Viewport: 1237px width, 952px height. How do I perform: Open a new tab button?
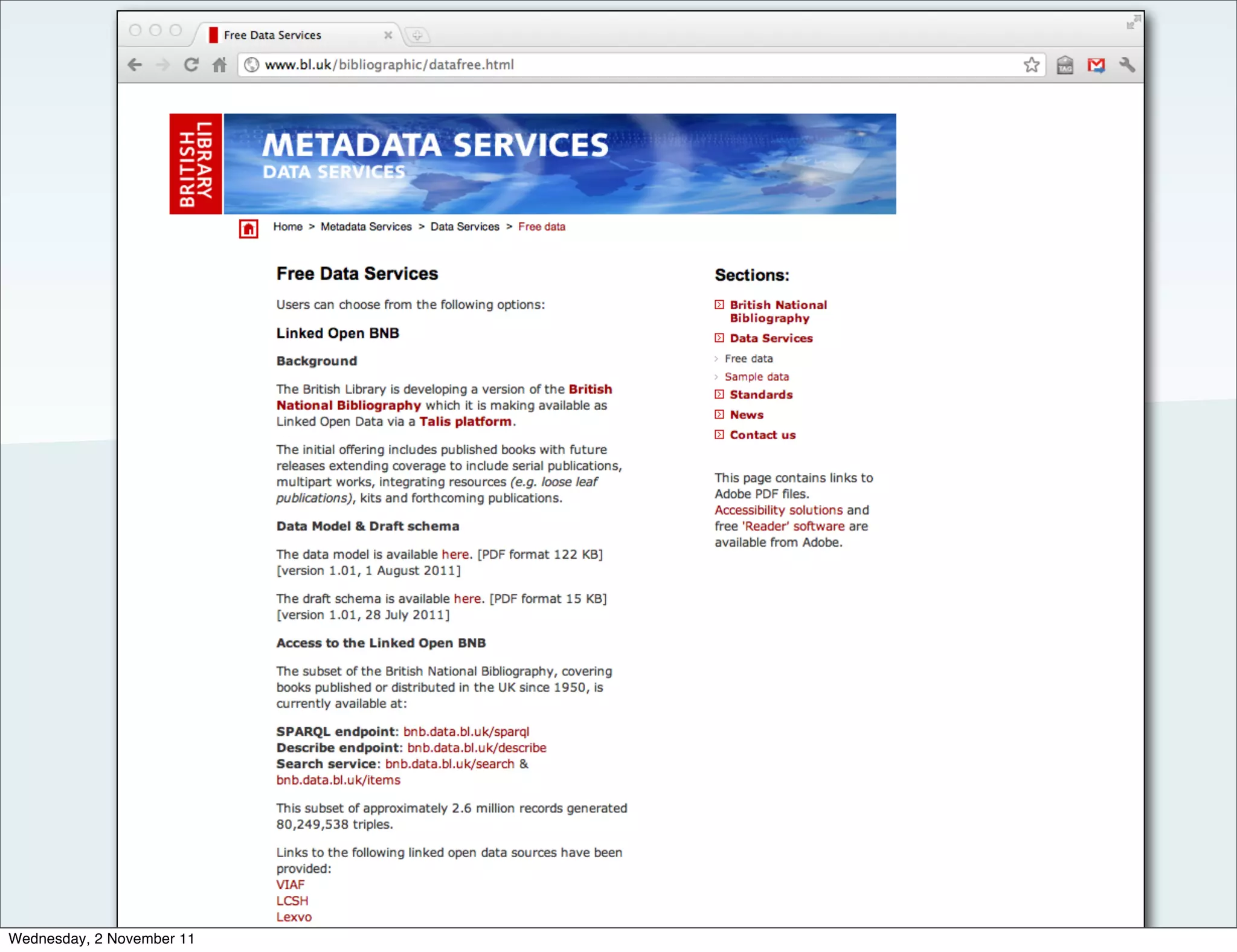click(x=417, y=35)
